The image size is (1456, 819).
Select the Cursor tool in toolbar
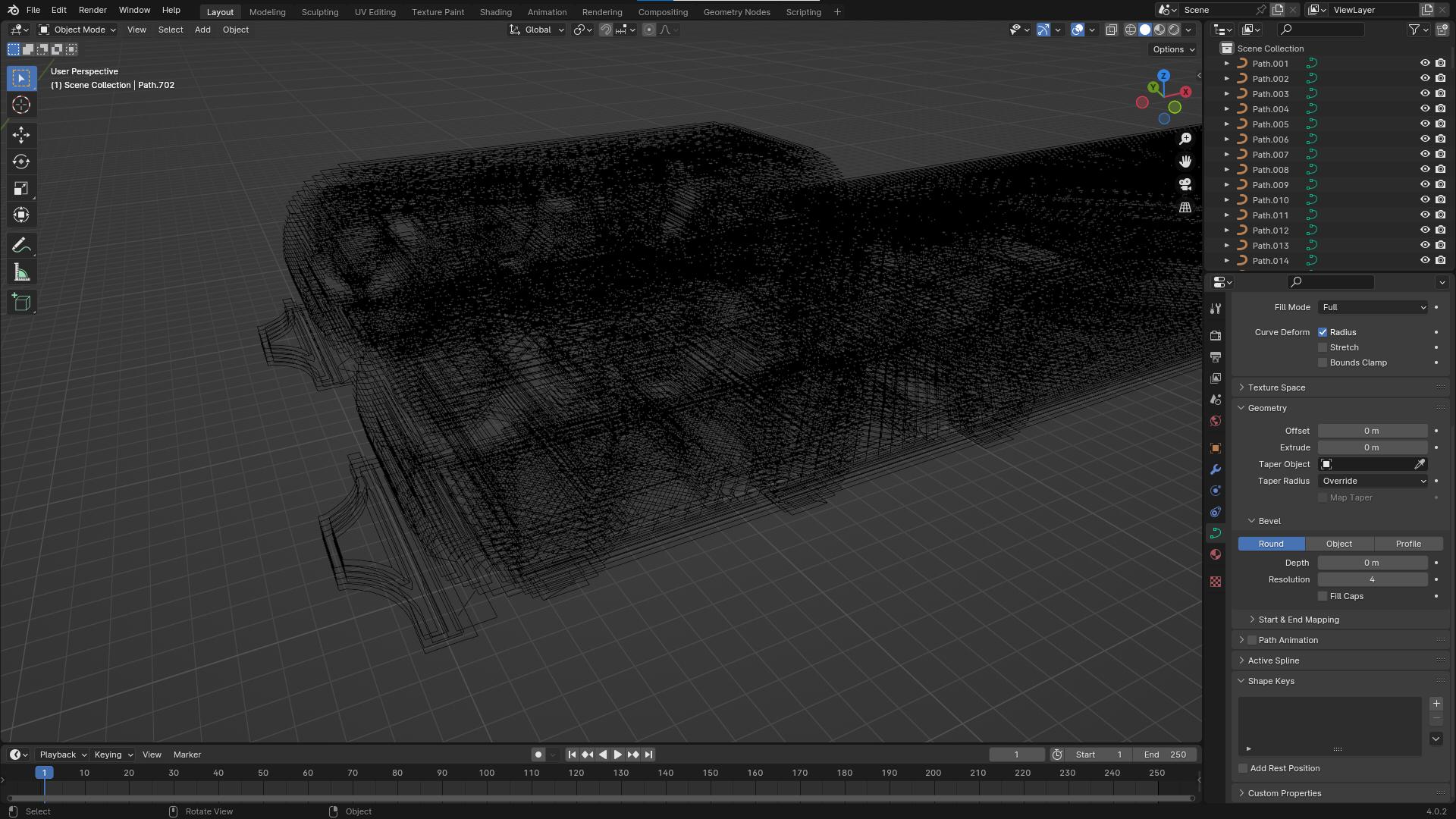[21, 105]
